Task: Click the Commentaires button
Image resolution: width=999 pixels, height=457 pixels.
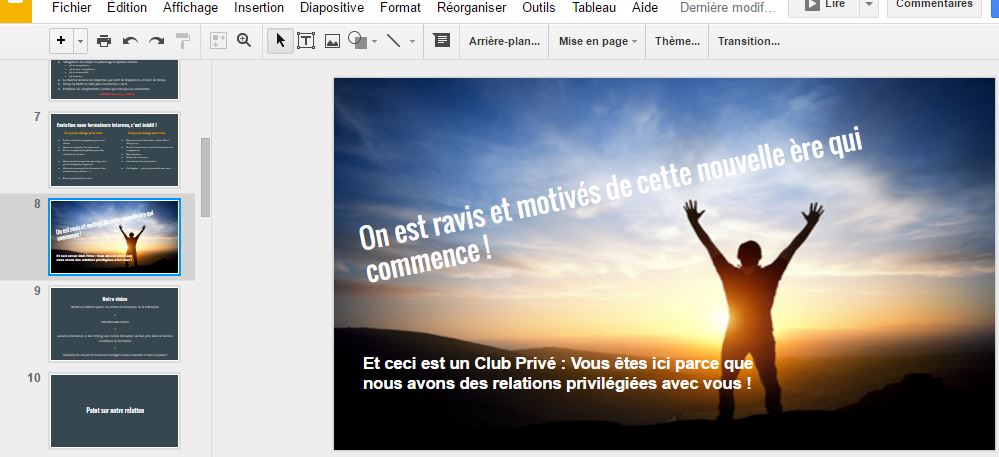Action: (x=934, y=5)
